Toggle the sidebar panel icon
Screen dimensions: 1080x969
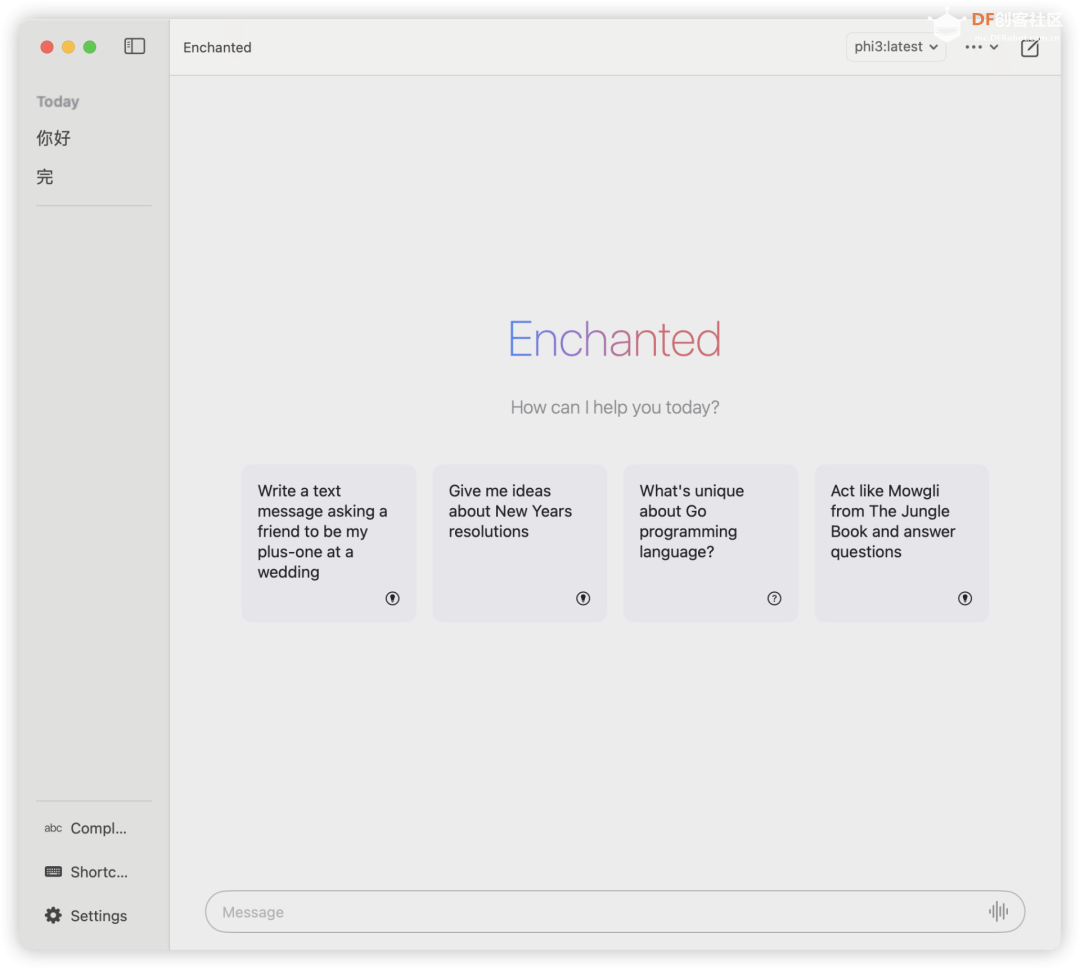coord(134,46)
